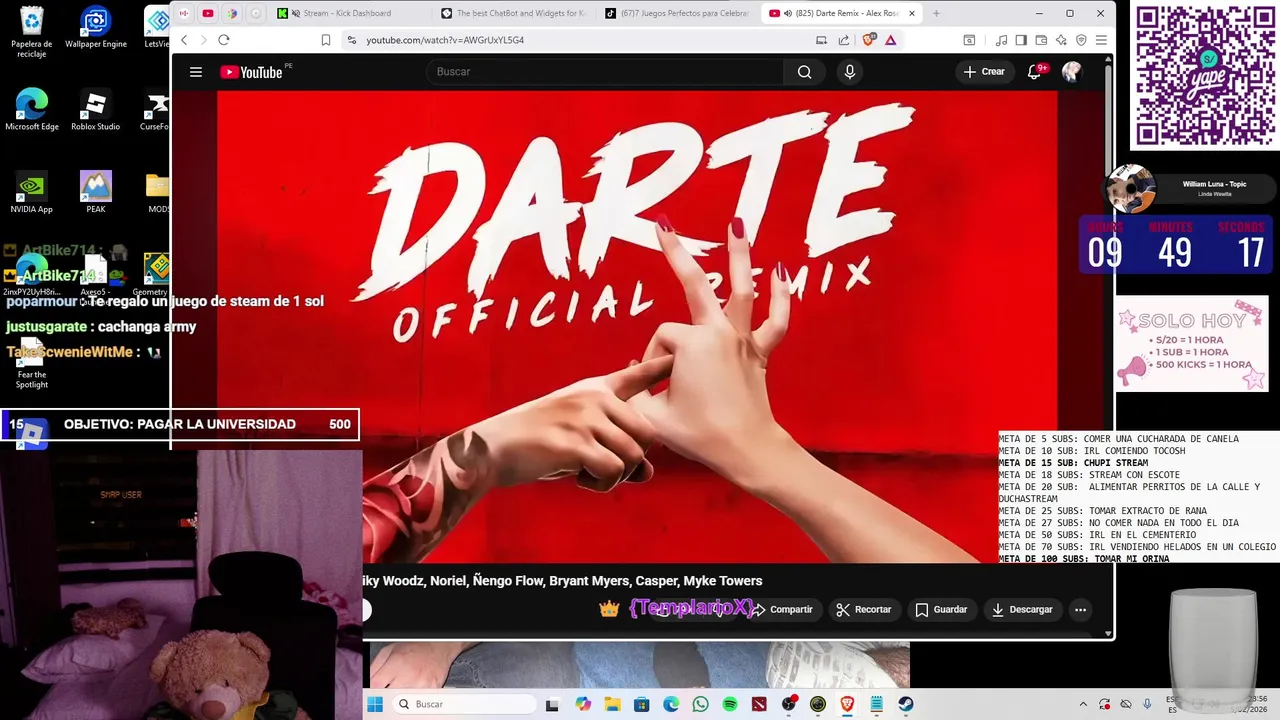Screen dimensions: 1280x720
Task: Open the Windows Start menu
Action: coord(375,704)
